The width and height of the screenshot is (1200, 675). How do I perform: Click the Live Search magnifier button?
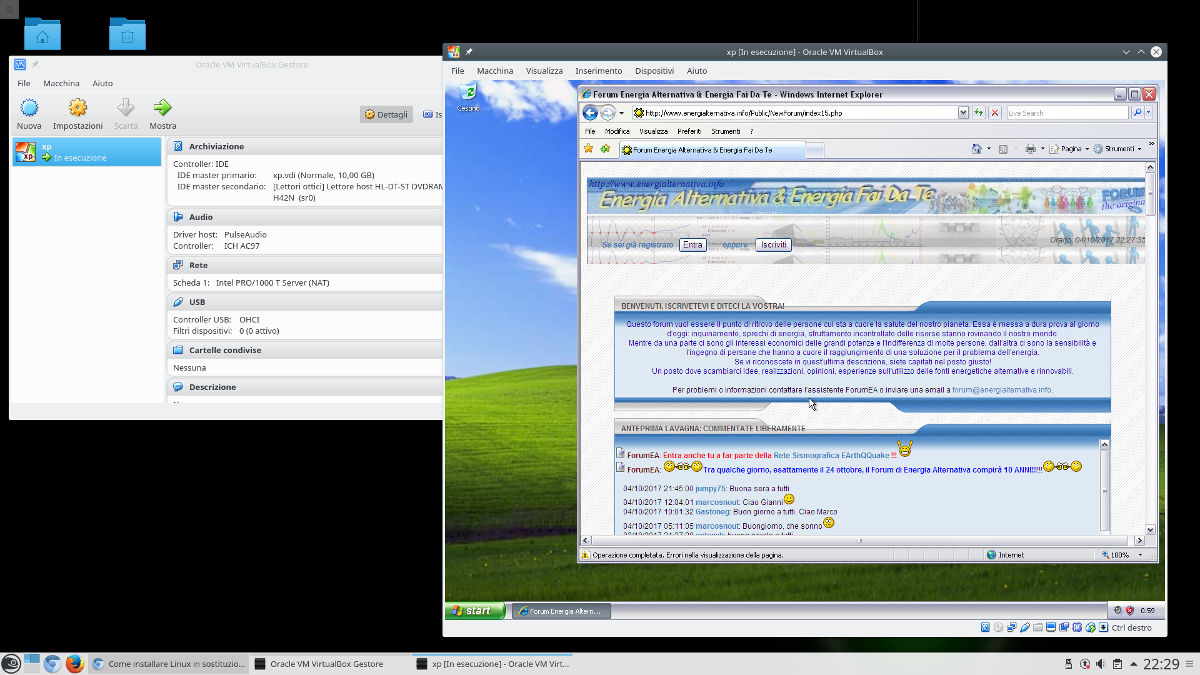tap(1137, 113)
